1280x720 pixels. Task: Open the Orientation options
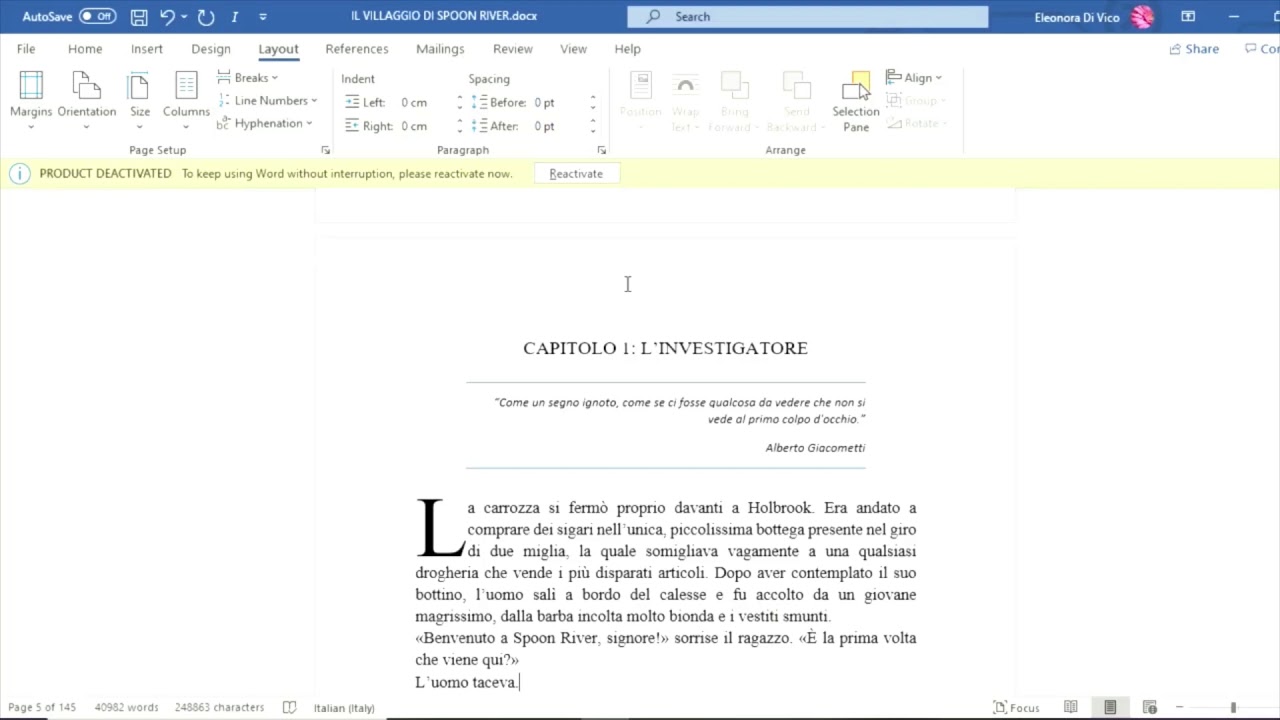(87, 100)
